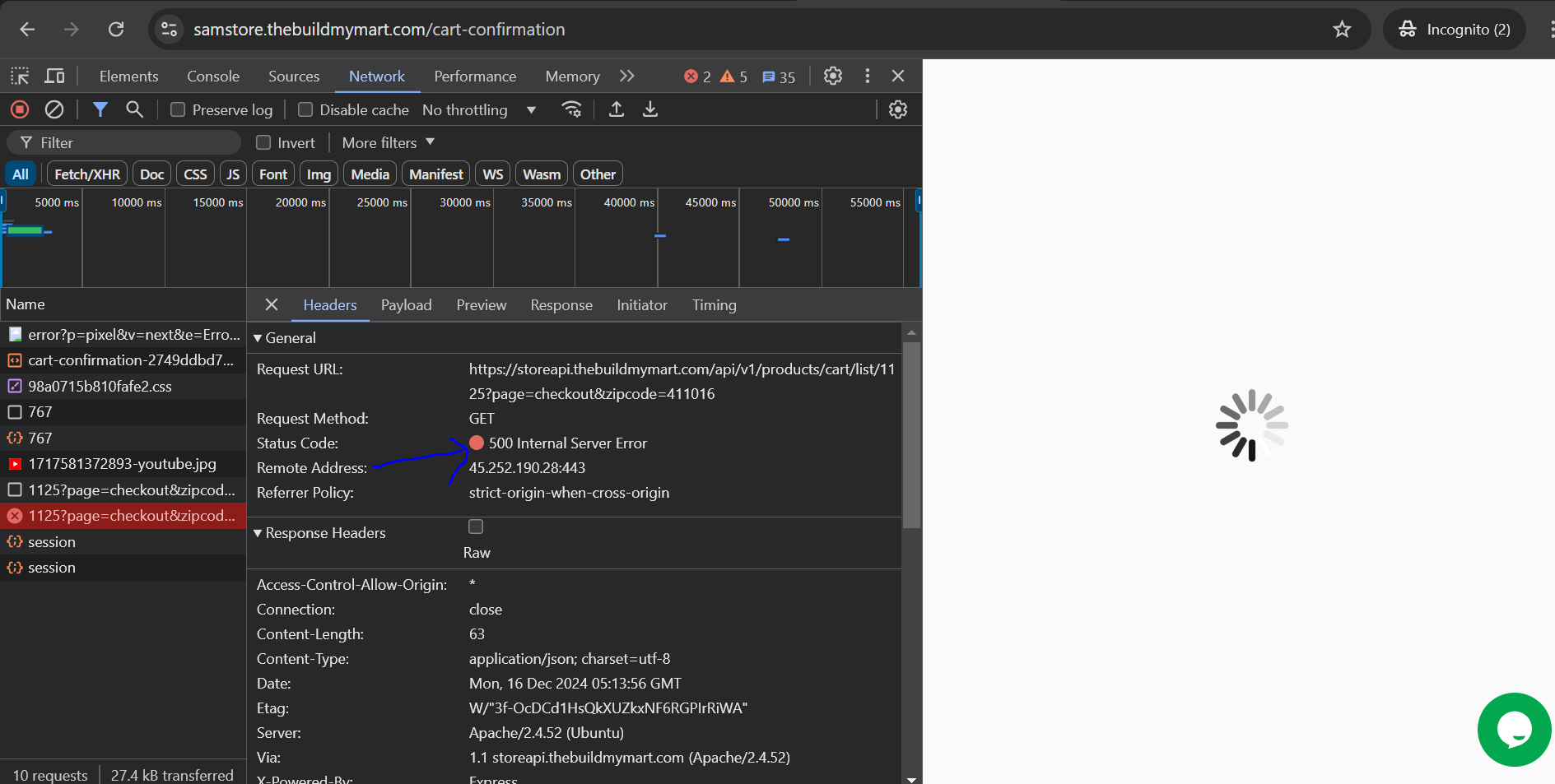Open DevTools settings gear
The height and width of the screenshot is (784, 1555).
[833, 76]
